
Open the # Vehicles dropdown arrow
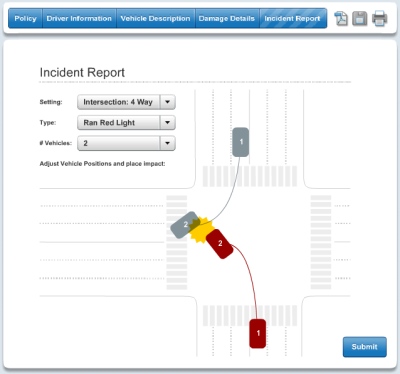tap(168, 143)
